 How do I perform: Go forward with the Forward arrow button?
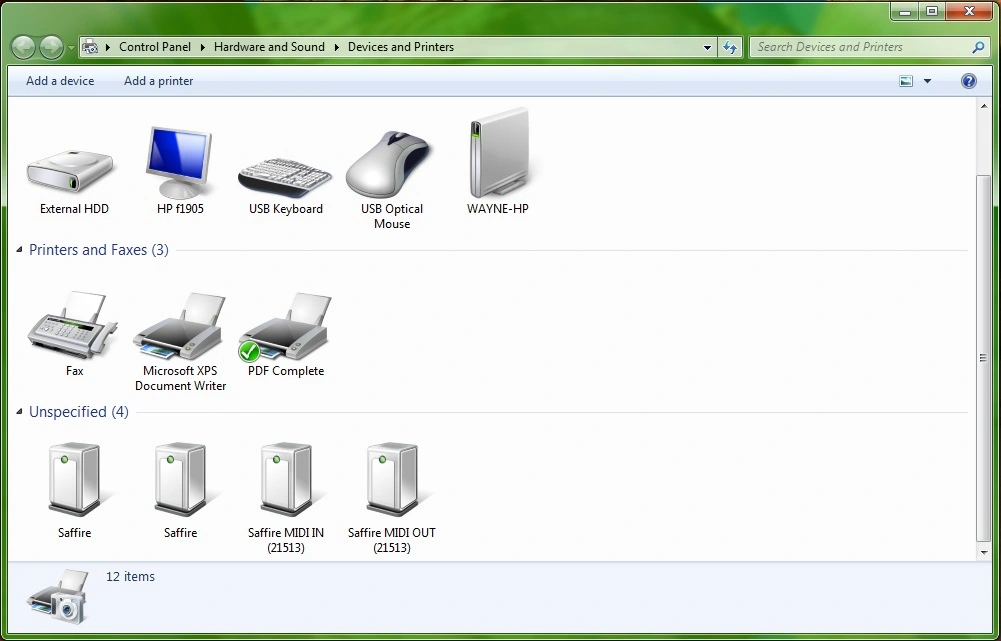[x=52, y=47]
